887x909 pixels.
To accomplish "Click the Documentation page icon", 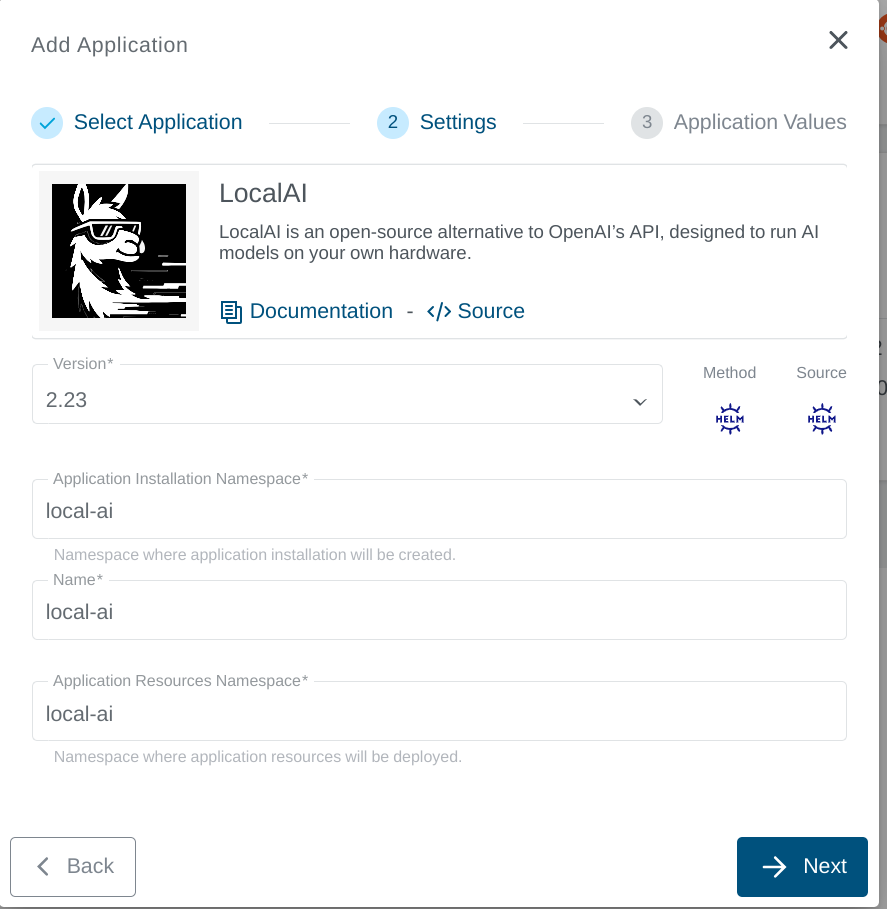I will tap(231, 311).
